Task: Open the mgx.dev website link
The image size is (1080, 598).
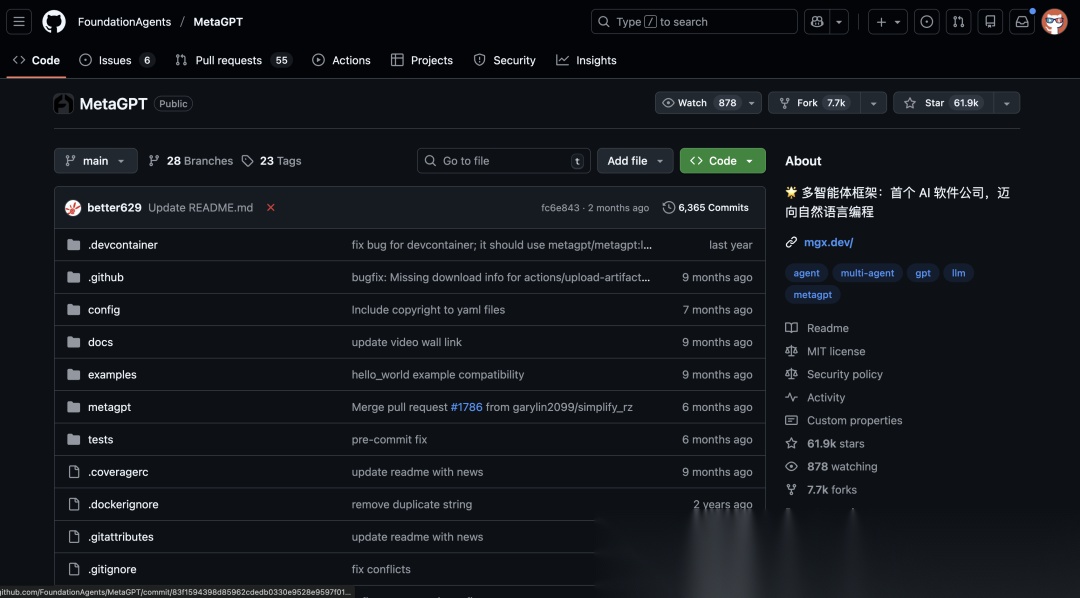Action: pos(829,243)
